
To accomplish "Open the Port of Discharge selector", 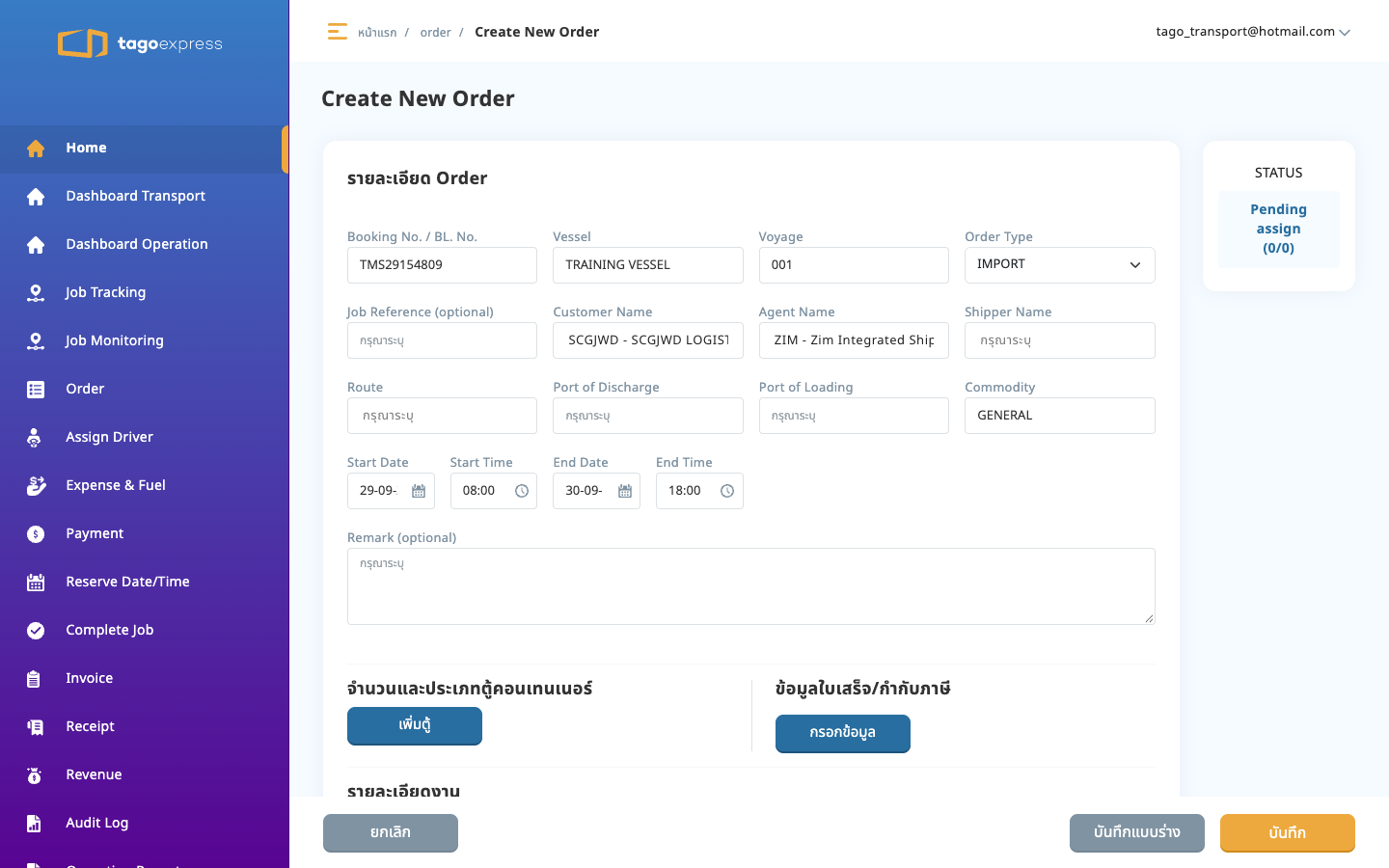I will [648, 416].
